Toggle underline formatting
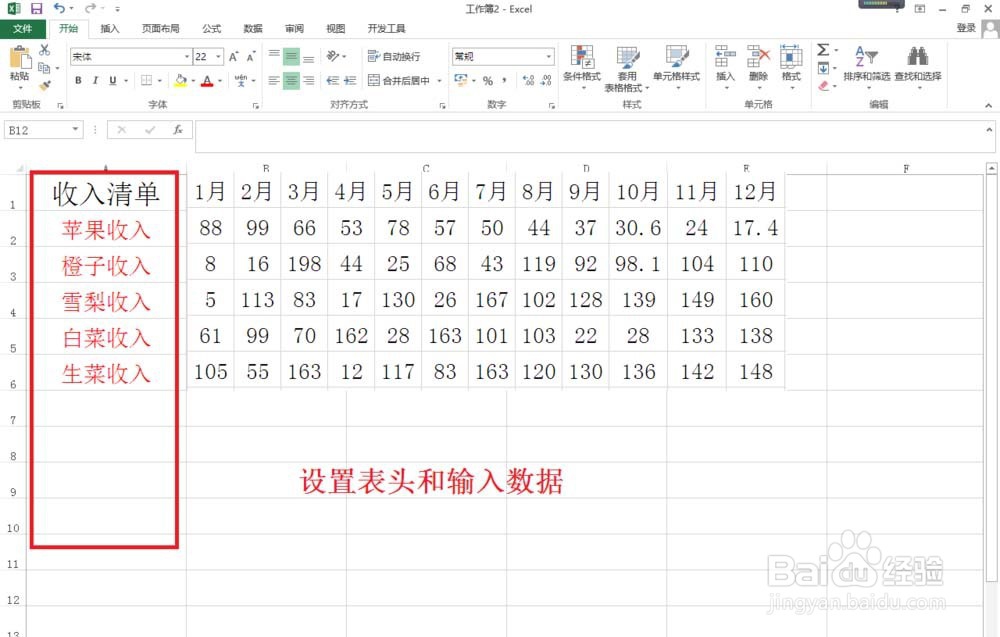 (x=114, y=80)
